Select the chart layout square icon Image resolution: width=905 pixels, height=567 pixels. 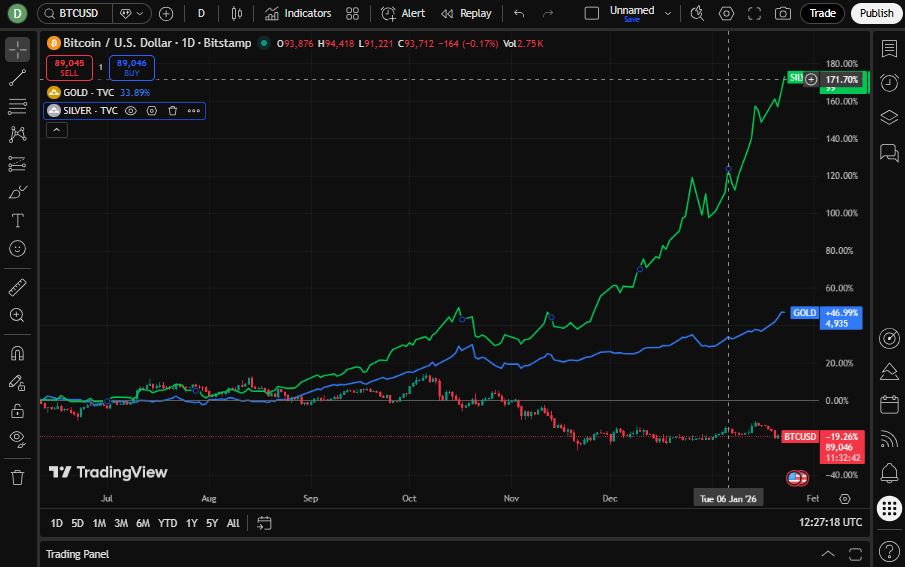[592, 13]
